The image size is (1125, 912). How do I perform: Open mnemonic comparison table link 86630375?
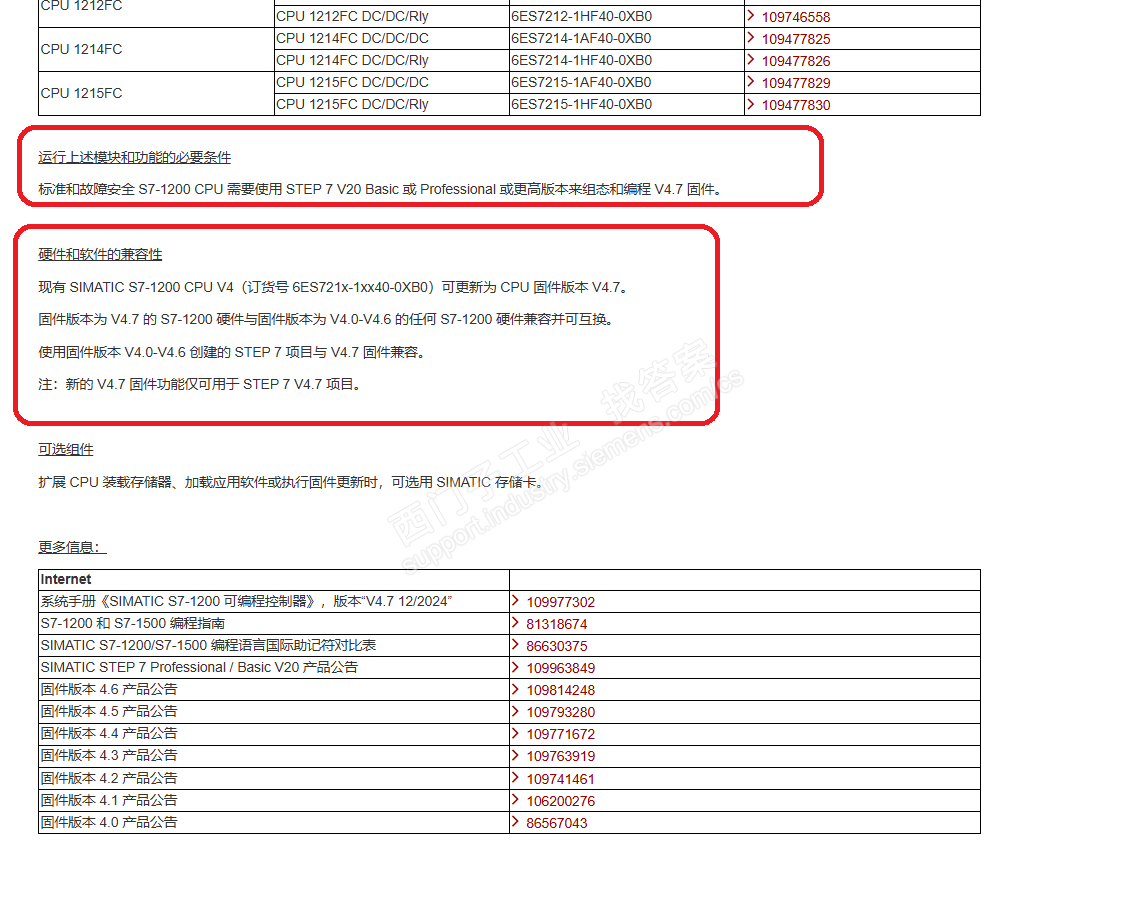pos(557,647)
